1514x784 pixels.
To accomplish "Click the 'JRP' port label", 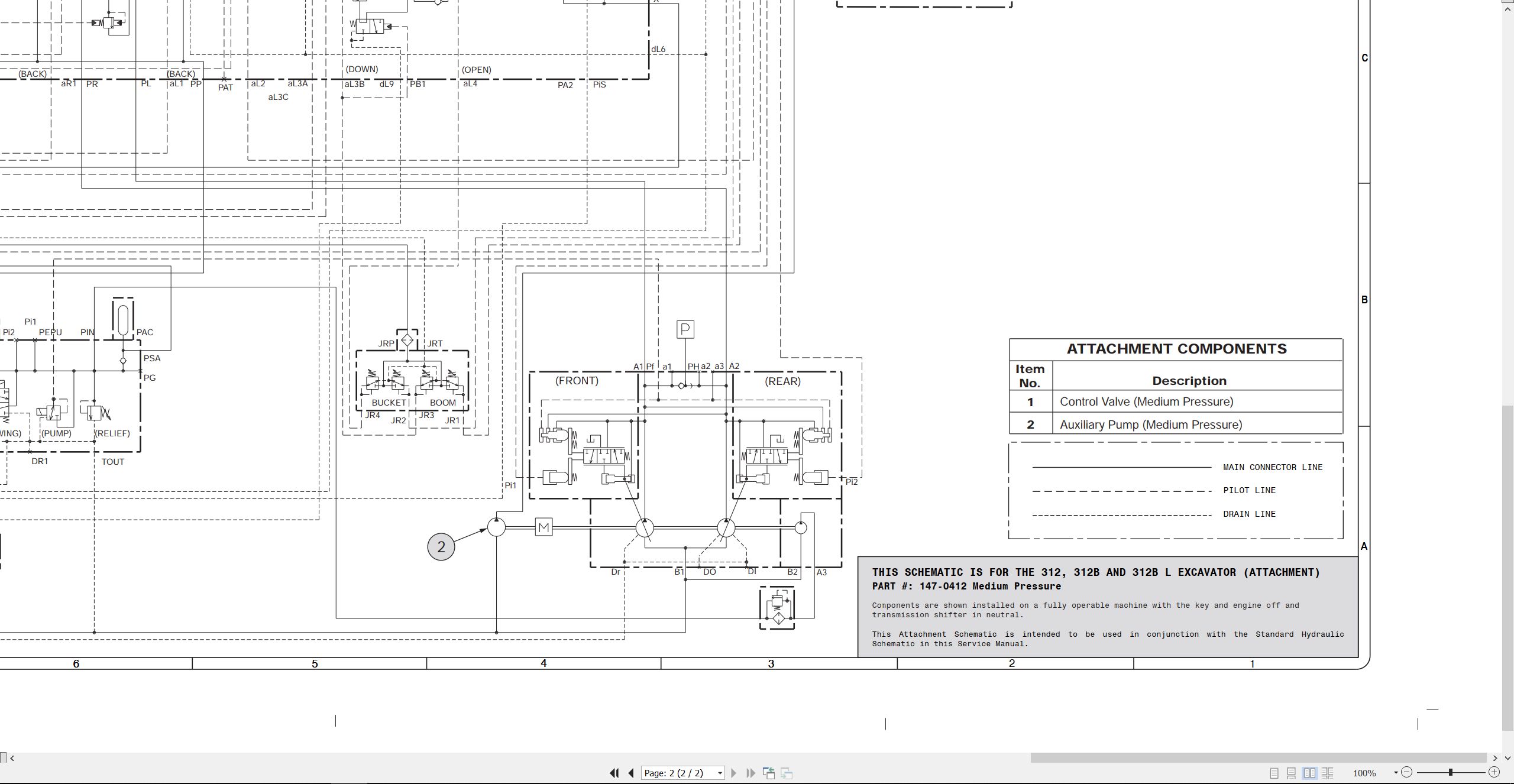I will coord(386,344).
